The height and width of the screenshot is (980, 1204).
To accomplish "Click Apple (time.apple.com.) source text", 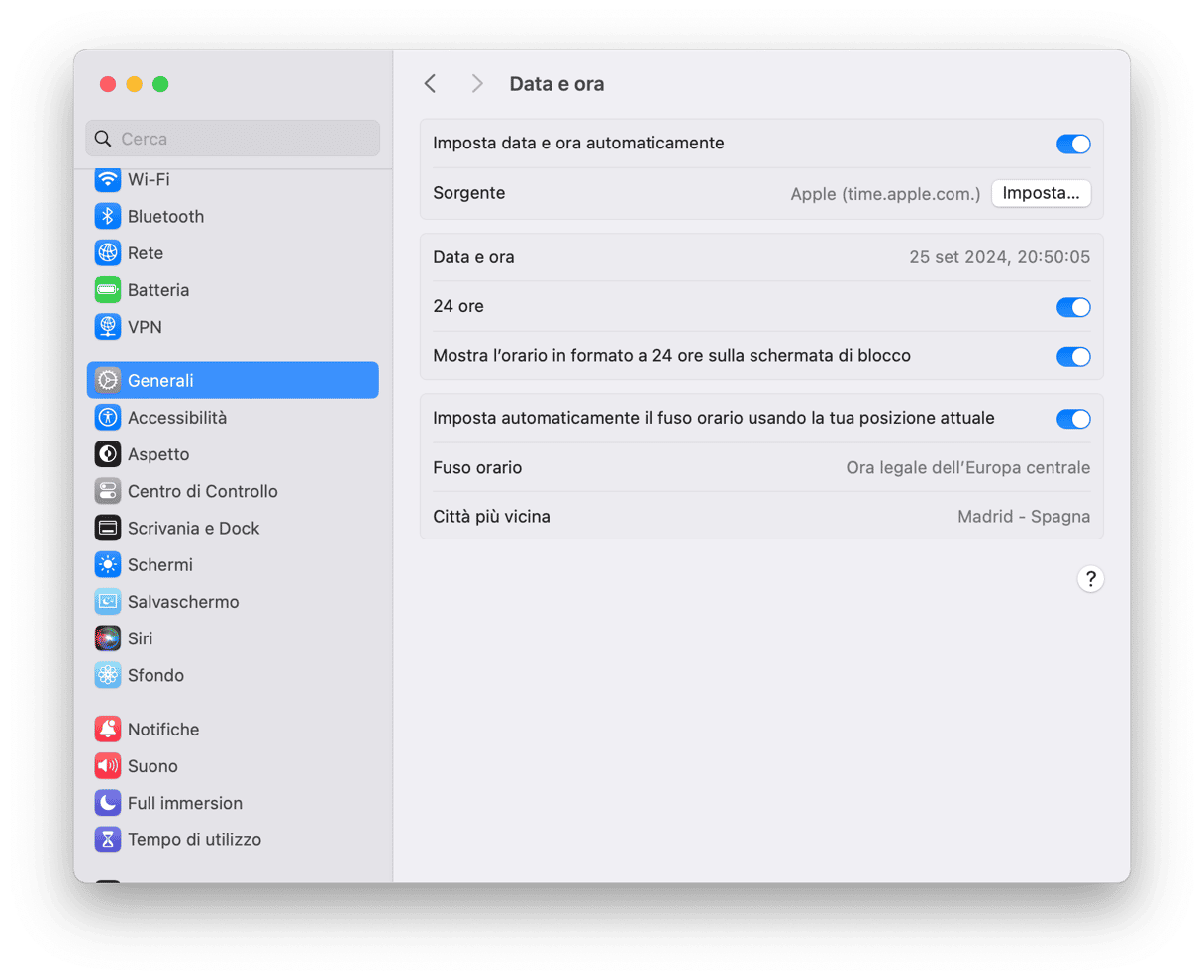I will 885,194.
